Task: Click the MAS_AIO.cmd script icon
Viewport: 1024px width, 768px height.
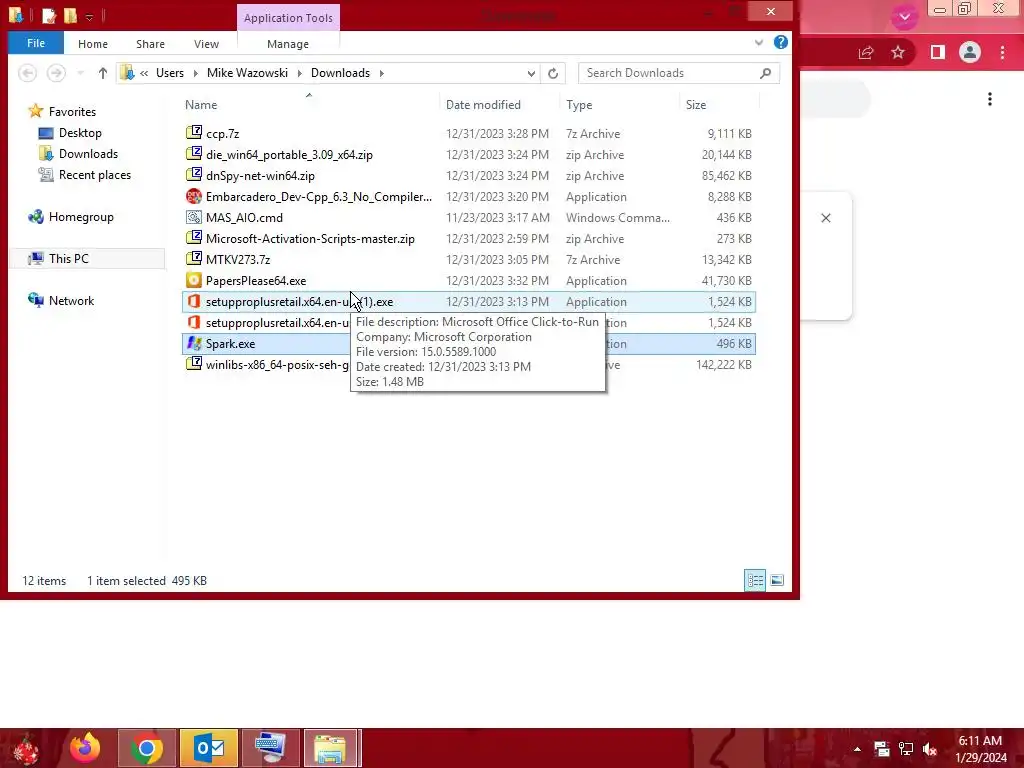Action: click(x=194, y=217)
